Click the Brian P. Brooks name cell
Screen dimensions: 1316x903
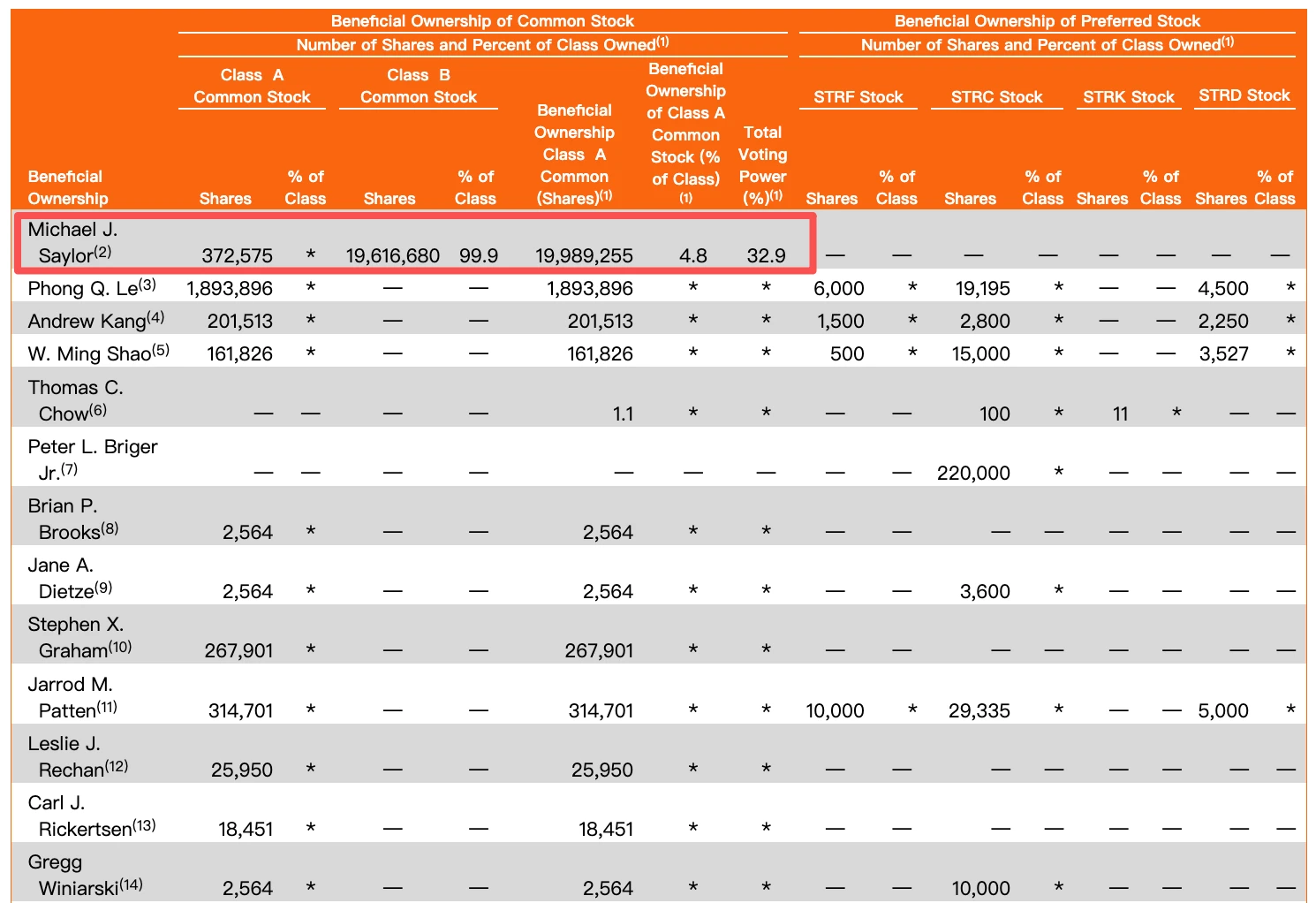coord(73,519)
